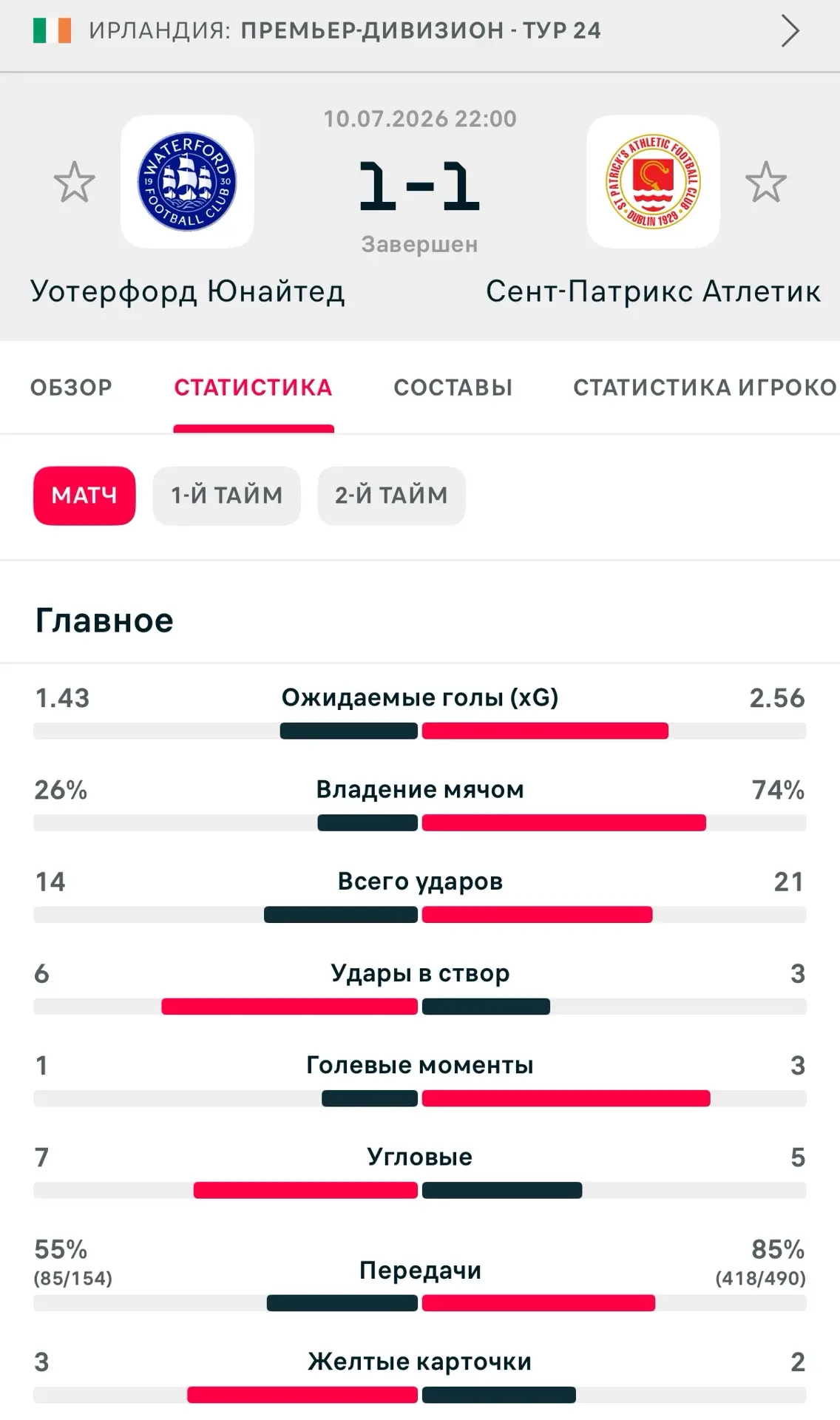Switch to the Обзор tab
The width and height of the screenshot is (840, 1420).
coord(71,388)
